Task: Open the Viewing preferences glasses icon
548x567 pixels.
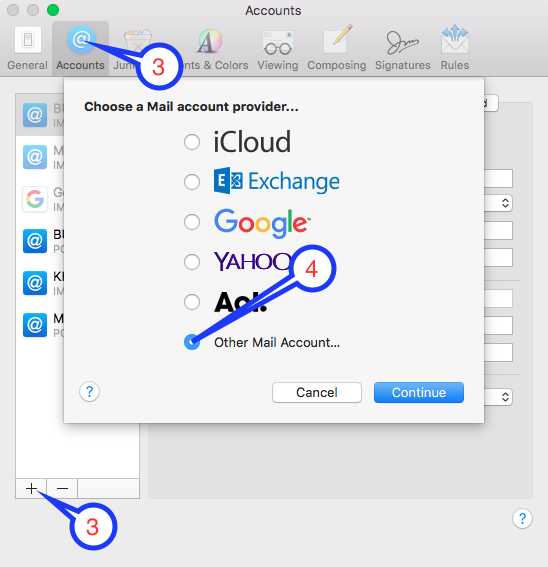Action: point(277,42)
